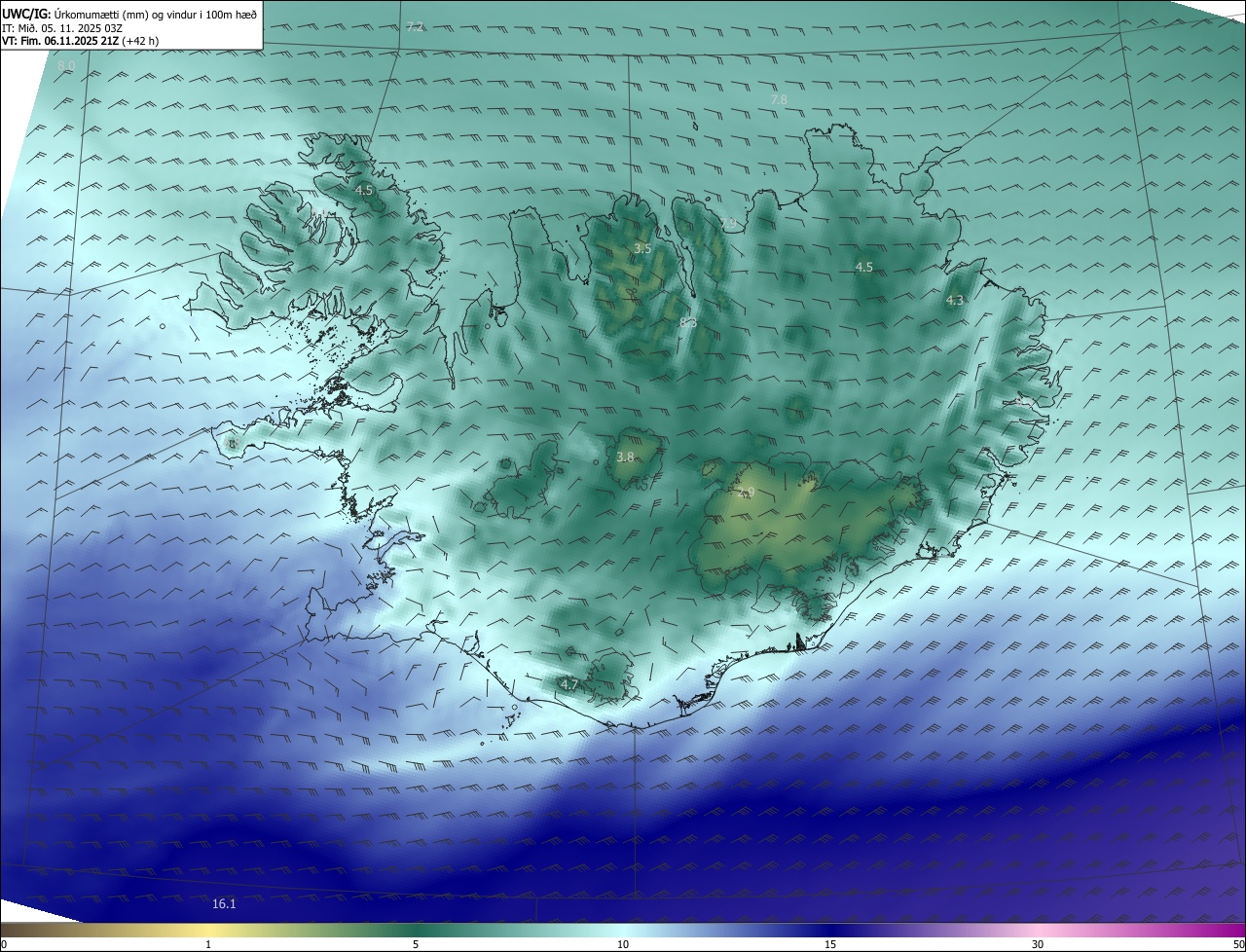Click the 3.5 value label
Screen dimensions: 1246x952
642,249
